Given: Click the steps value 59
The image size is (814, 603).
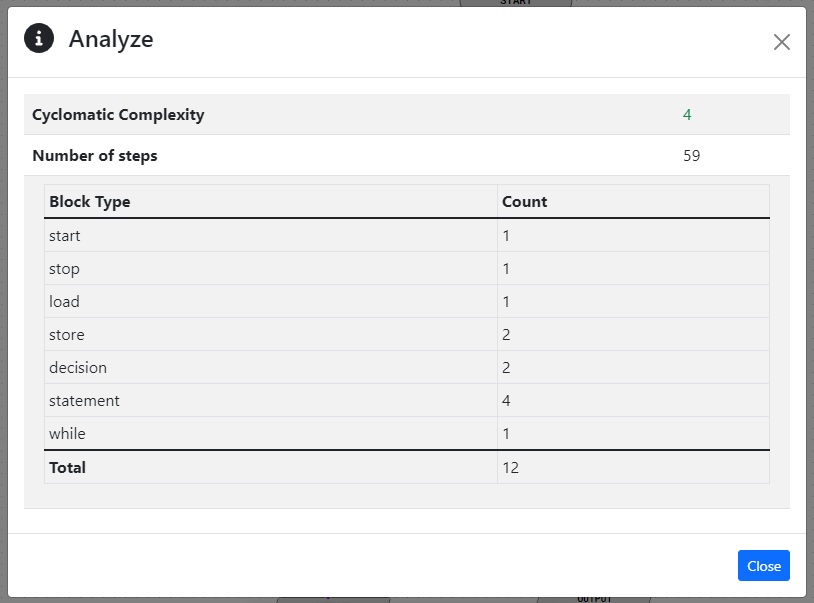Looking at the screenshot, I should [691, 156].
